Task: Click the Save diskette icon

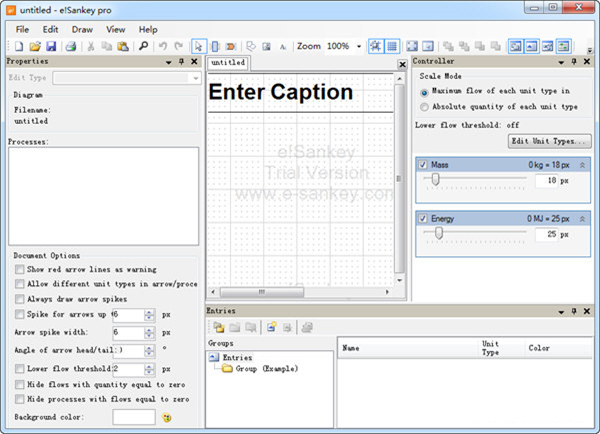Action: [x=50, y=46]
